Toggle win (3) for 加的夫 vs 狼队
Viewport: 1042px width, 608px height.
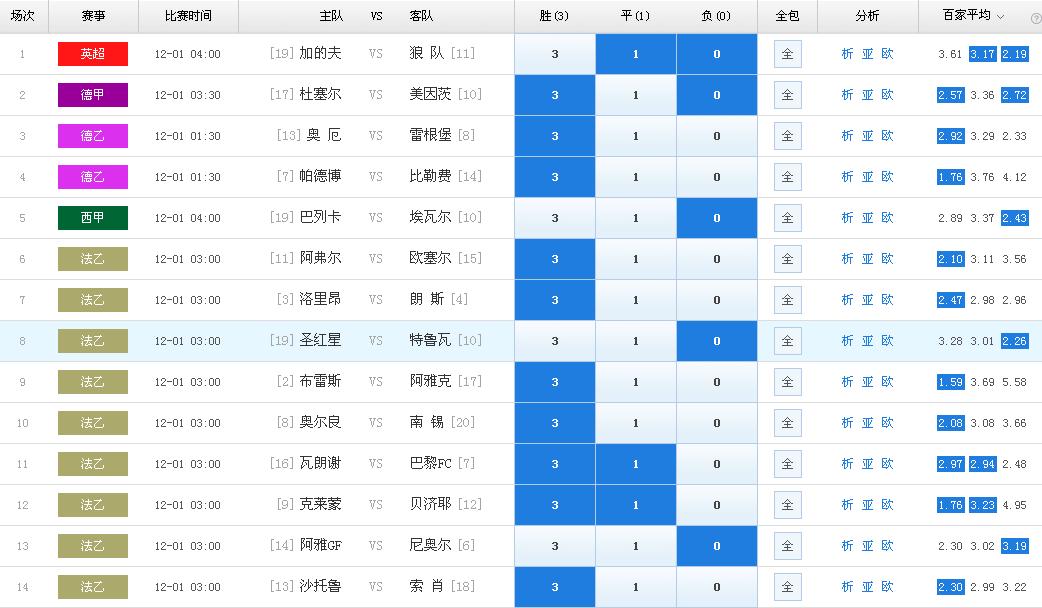(x=555, y=54)
